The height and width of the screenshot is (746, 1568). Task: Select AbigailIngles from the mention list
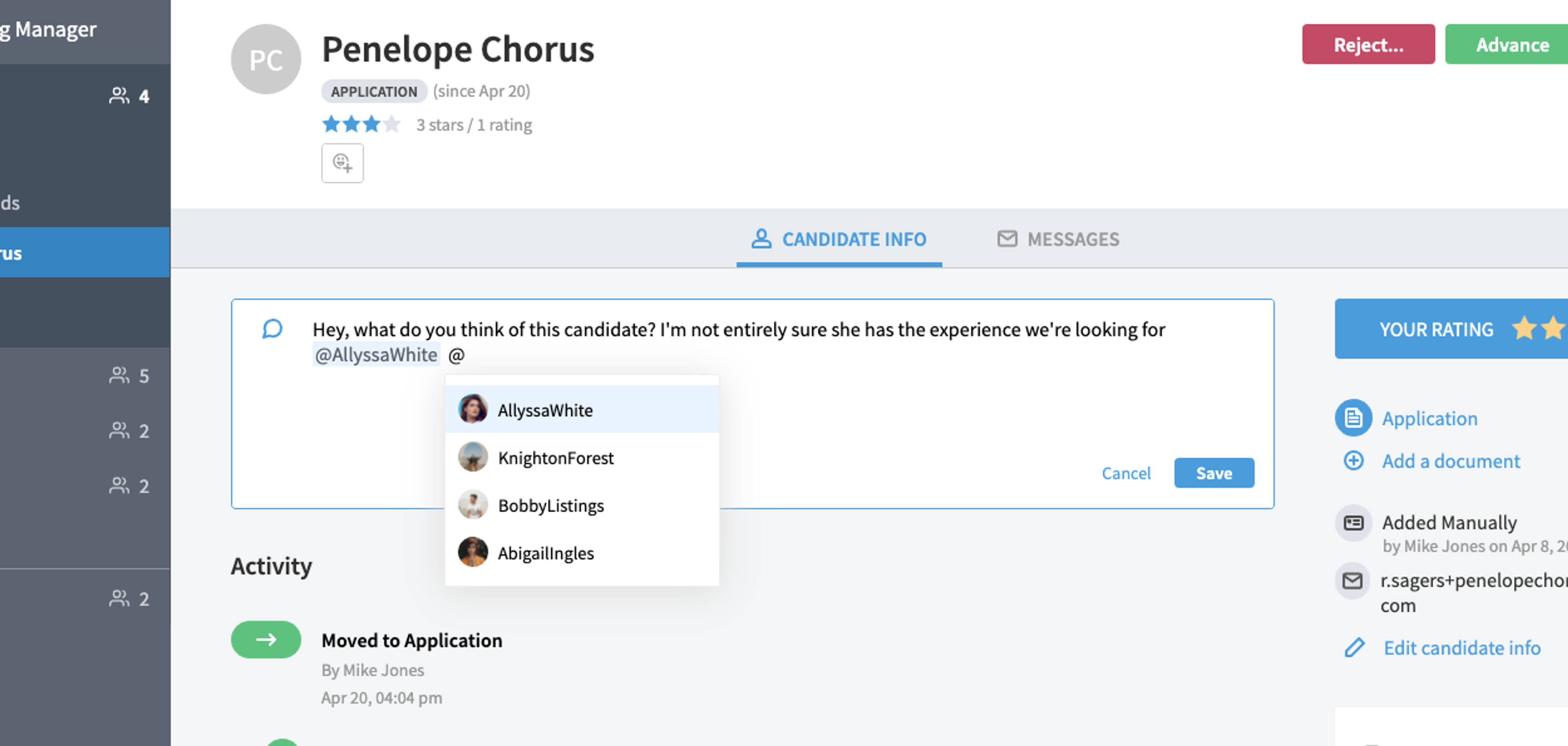(x=582, y=553)
